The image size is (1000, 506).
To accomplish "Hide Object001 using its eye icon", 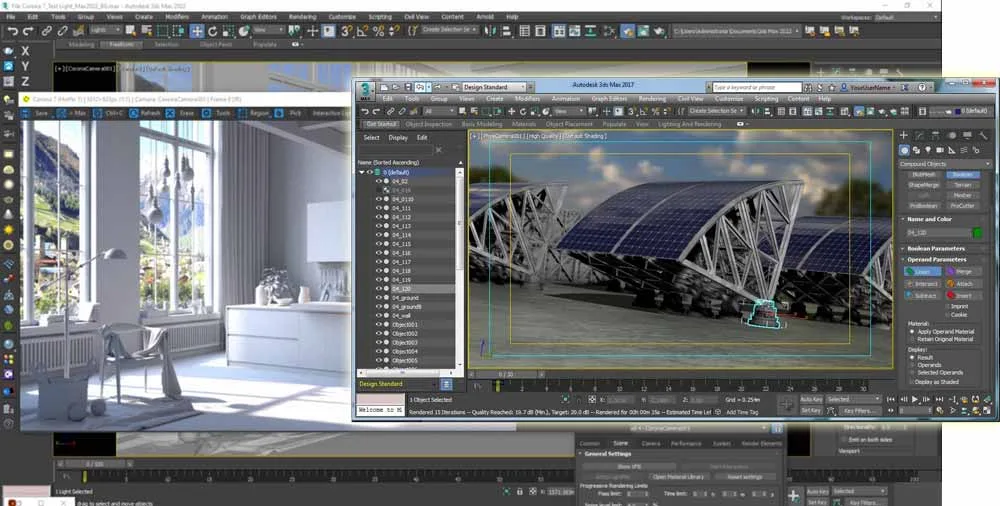I will [x=378, y=324].
